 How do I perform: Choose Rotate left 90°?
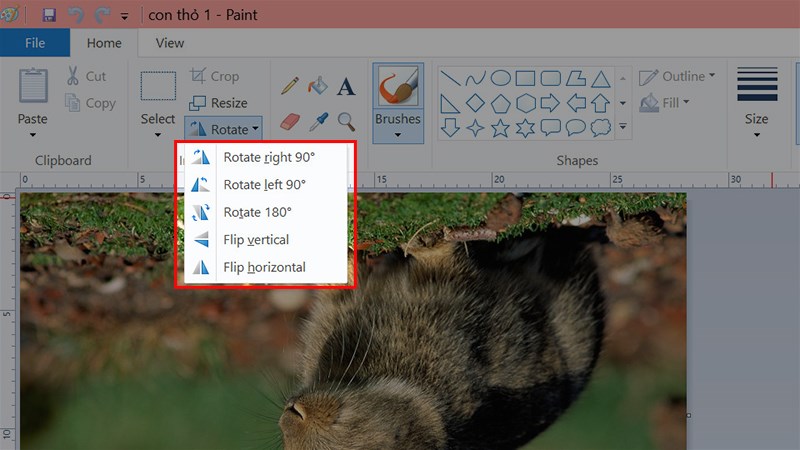tap(265, 184)
